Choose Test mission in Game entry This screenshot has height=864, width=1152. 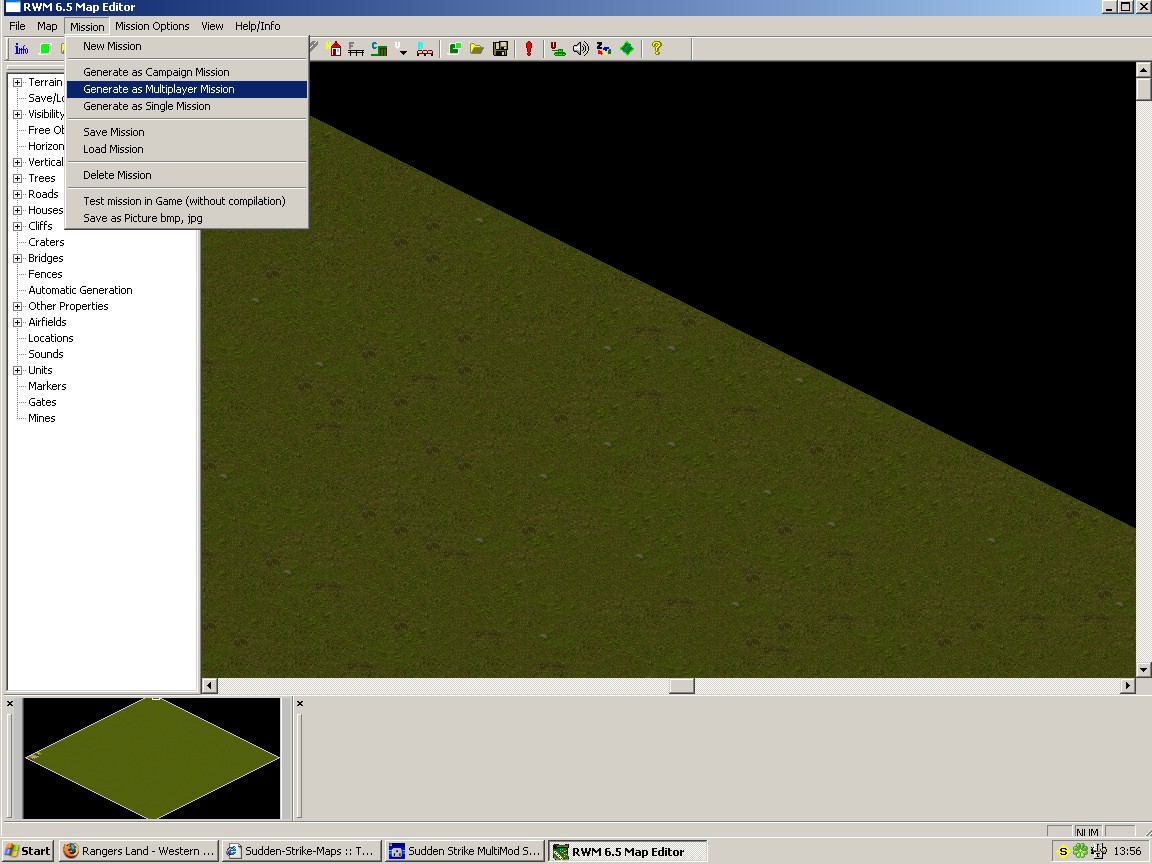[x=187, y=201]
